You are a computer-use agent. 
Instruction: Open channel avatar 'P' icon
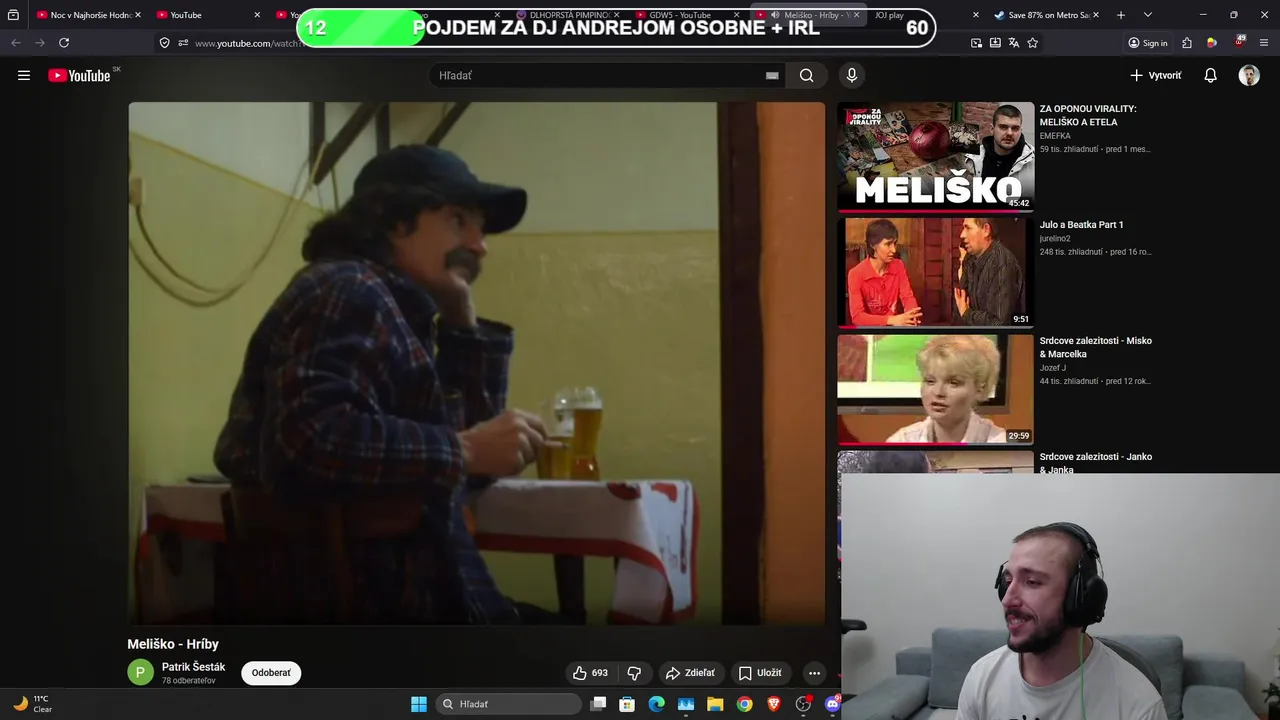pyautogui.click(x=140, y=672)
